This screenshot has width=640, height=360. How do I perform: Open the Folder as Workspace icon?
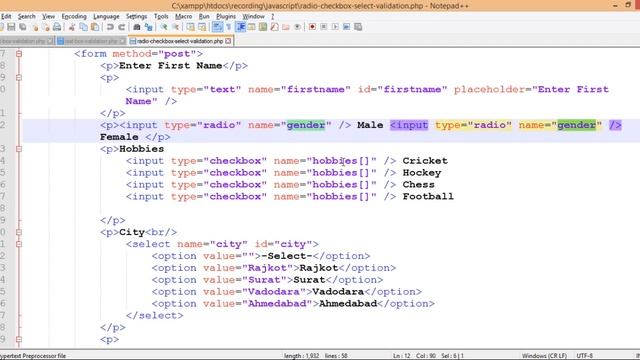tap(286, 27)
